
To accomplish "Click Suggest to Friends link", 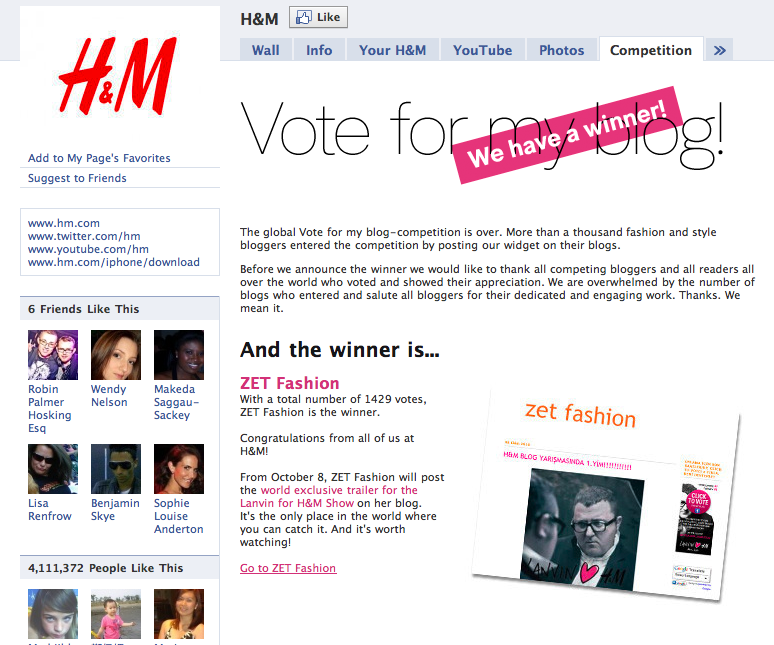I will click(x=77, y=178).
